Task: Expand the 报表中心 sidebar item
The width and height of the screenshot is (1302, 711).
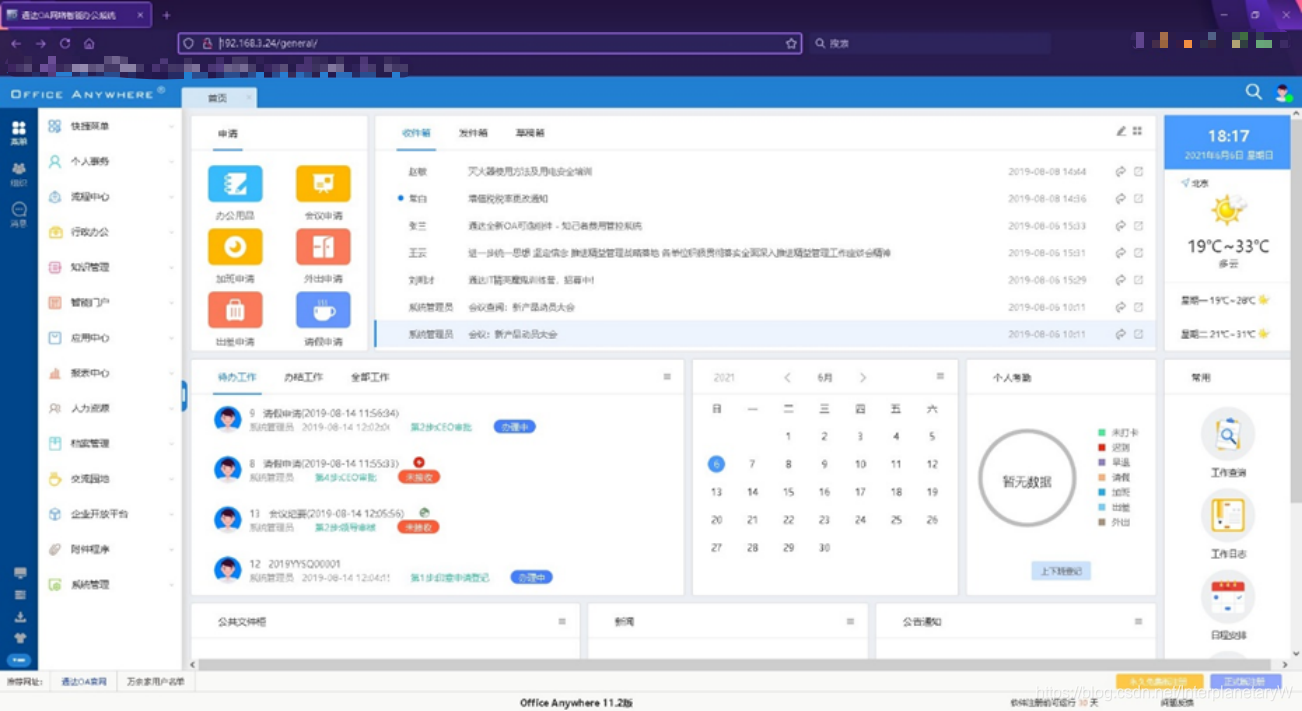Action: coord(110,373)
